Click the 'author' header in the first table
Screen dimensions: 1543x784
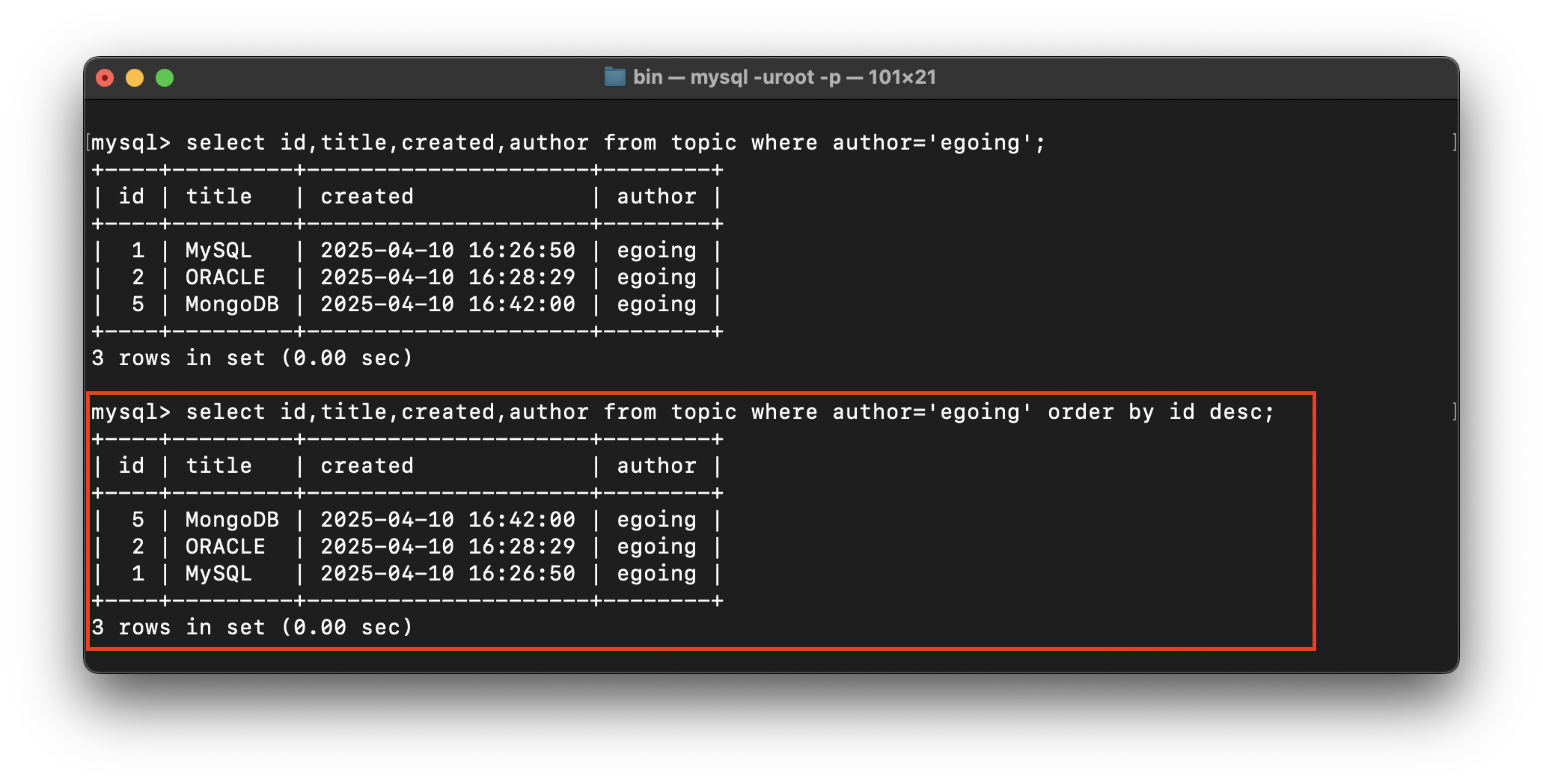pyautogui.click(x=657, y=197)
